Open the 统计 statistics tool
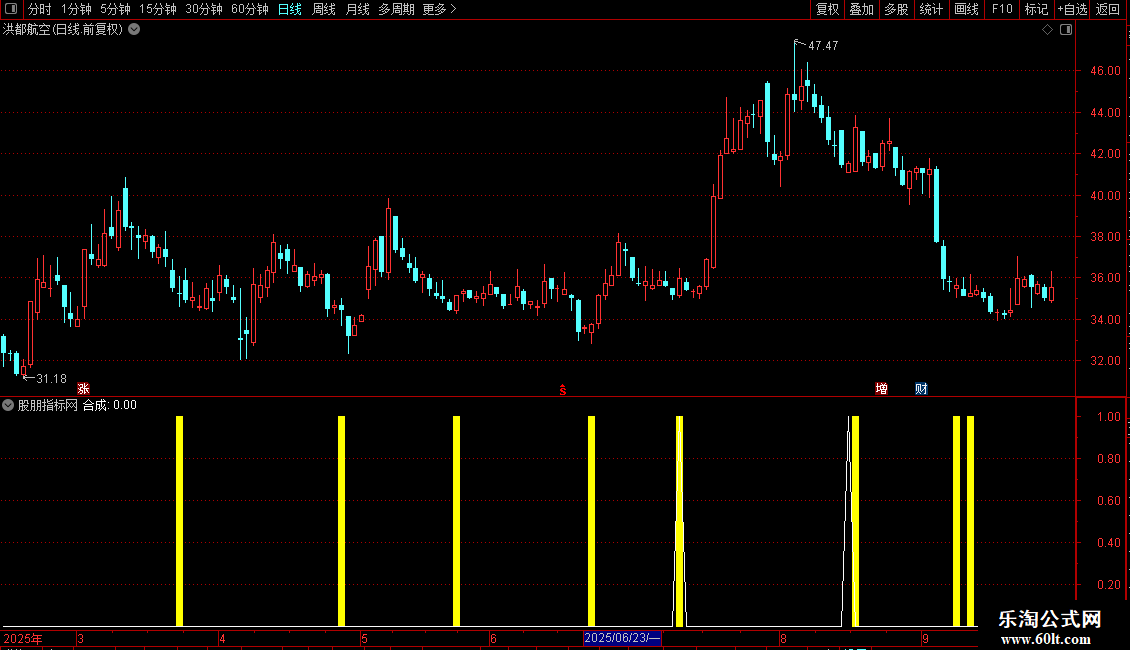Screen dimensions: 1130x650 tap(931, 9)
